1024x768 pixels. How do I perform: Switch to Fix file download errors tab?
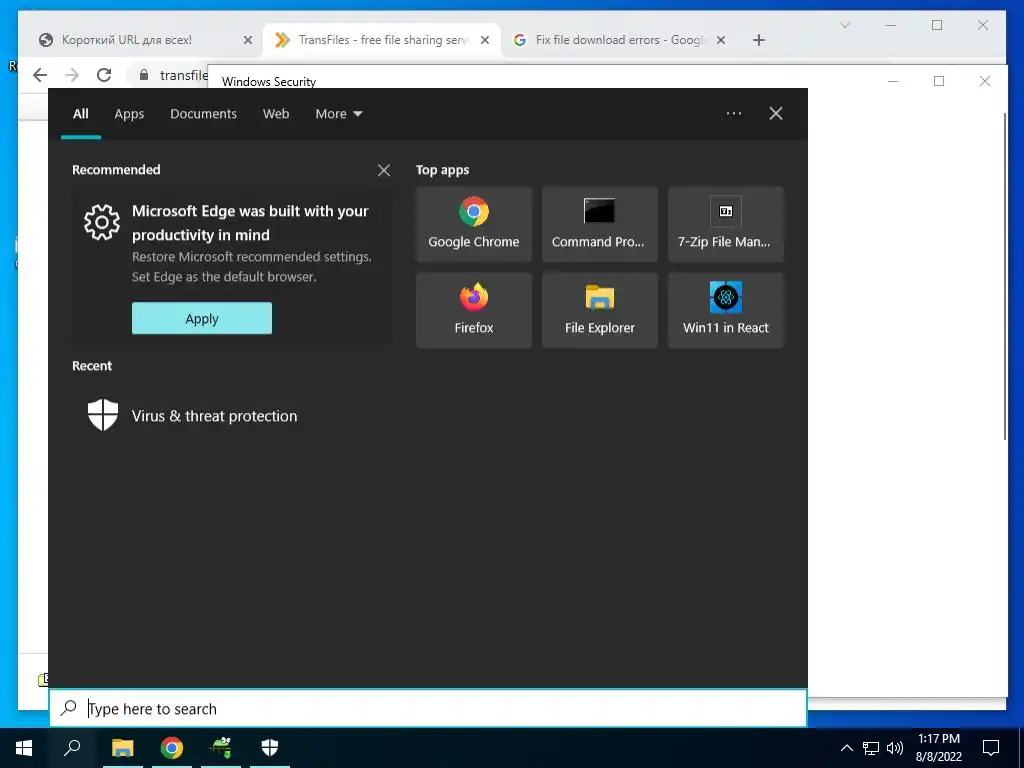click(x=617, y=40)
